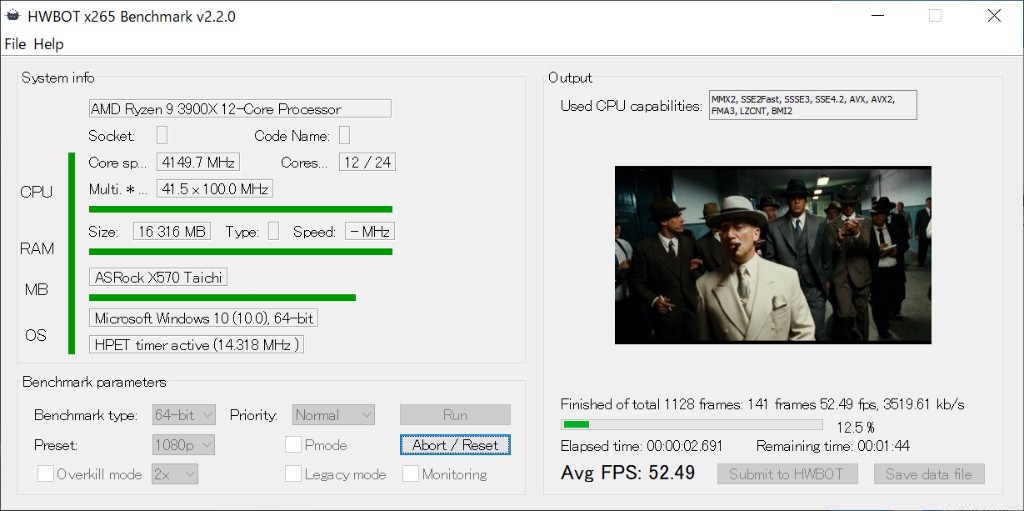Open the Overkill 2x multiplier dropdown
Viewport: 1024px width, 511px height.
174,474
